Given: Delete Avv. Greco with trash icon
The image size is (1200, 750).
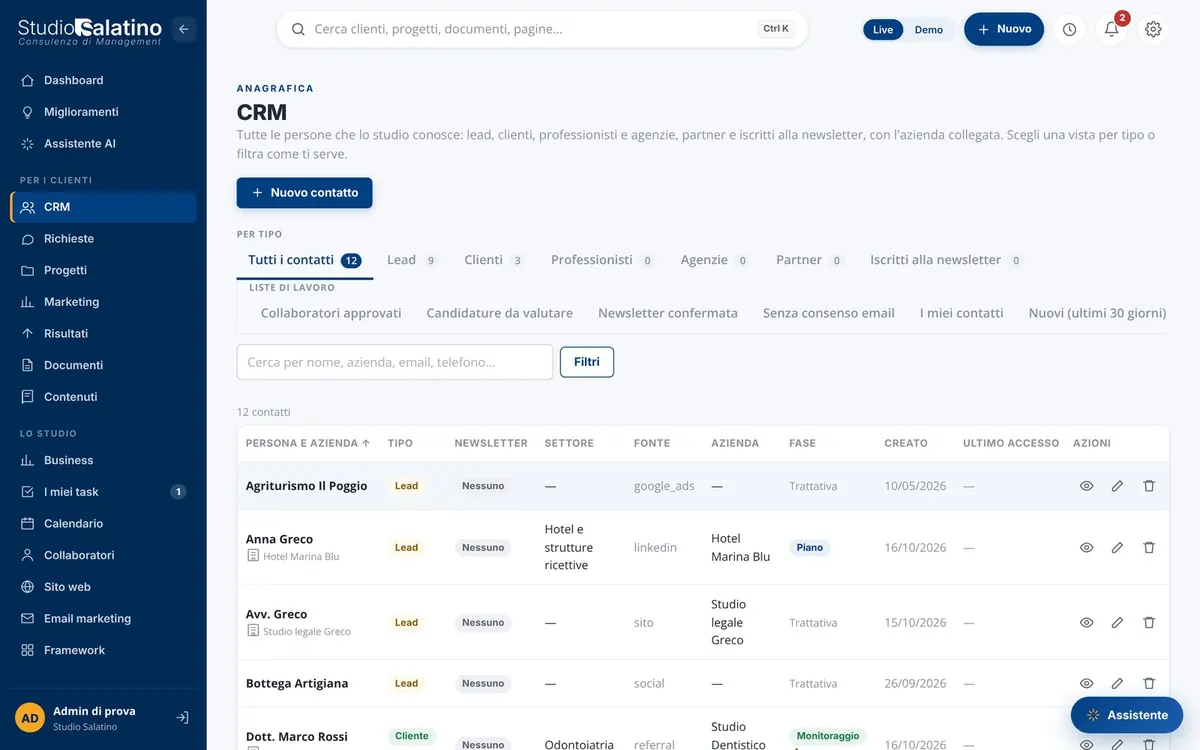Looking at the screenshot, I should point(1149,622).
